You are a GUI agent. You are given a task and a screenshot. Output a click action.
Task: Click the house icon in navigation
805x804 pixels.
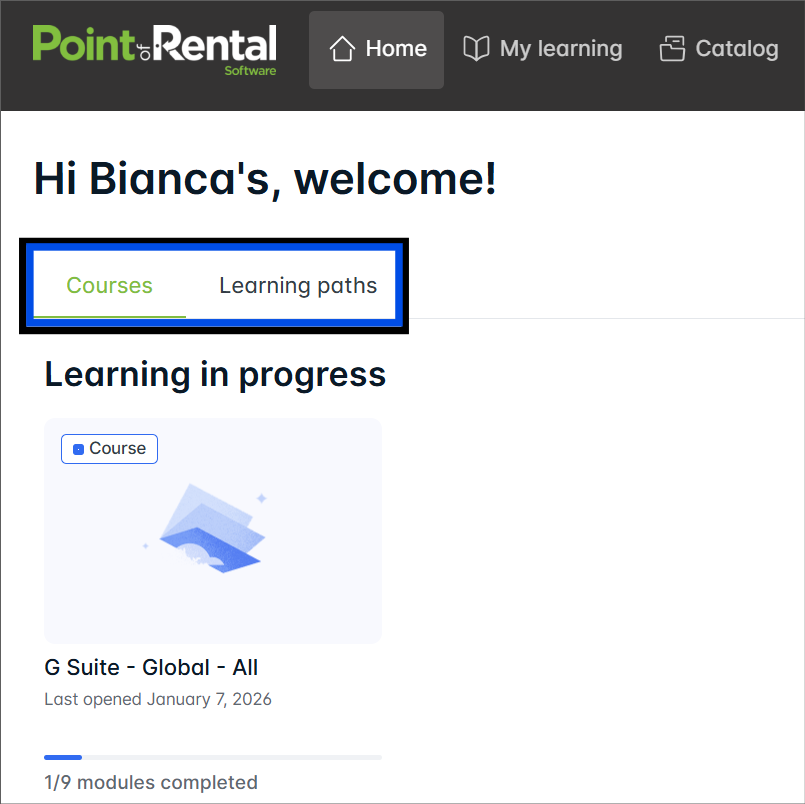click(343, 49)
